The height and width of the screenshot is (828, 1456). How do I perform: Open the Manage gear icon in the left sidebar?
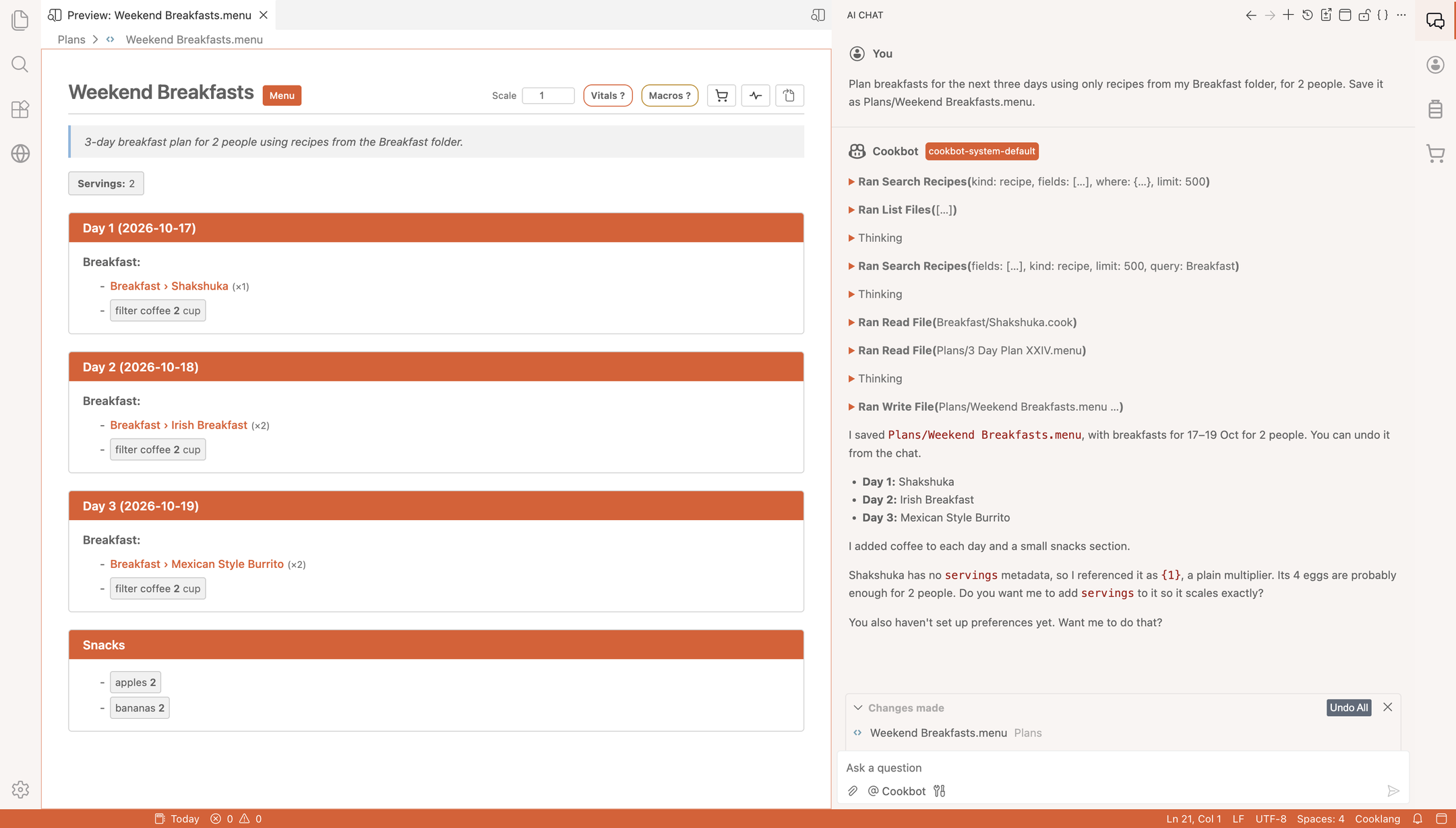(20, 790)
